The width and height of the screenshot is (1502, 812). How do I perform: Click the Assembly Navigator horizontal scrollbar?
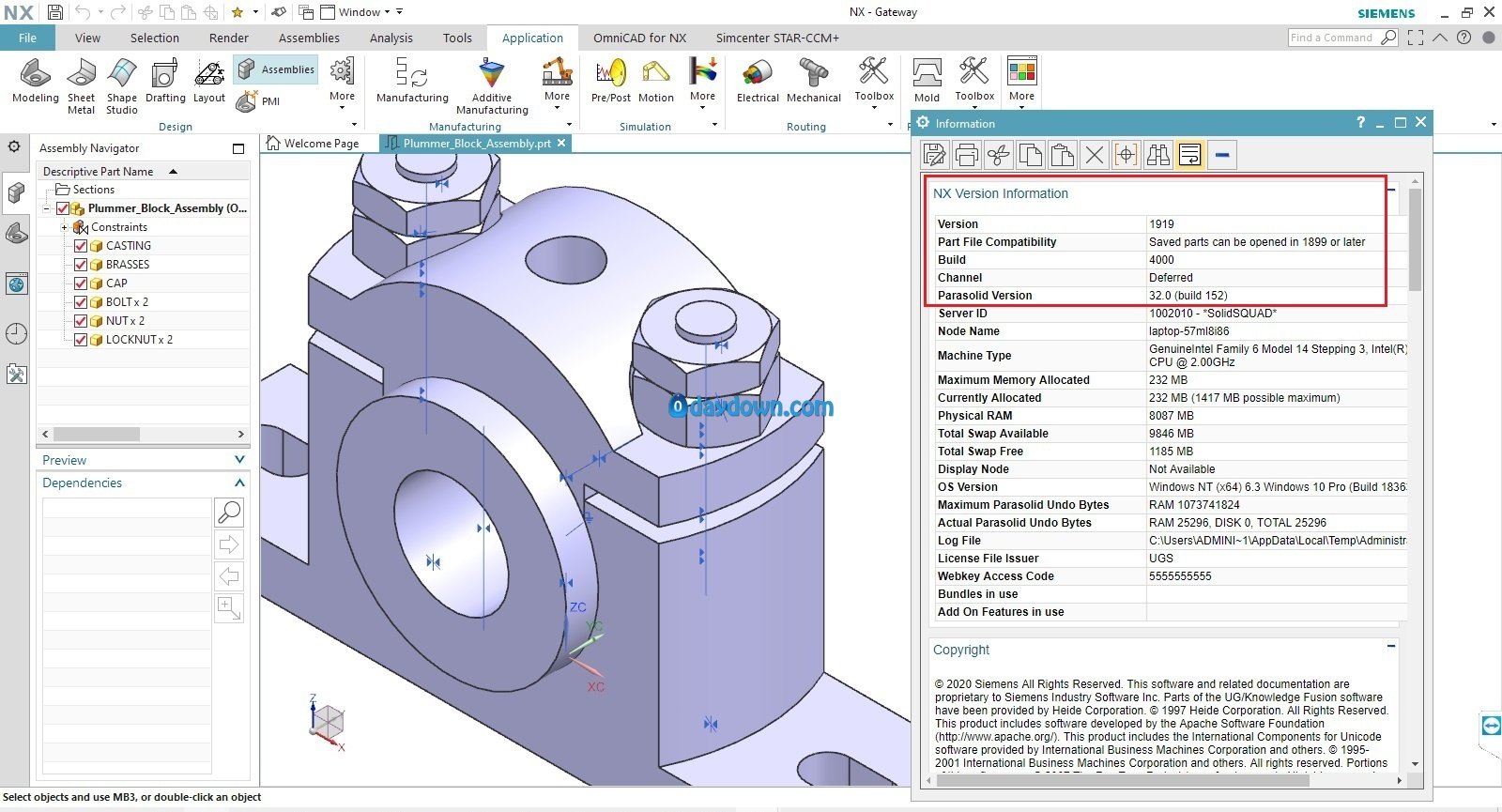[x=142, y=435]
